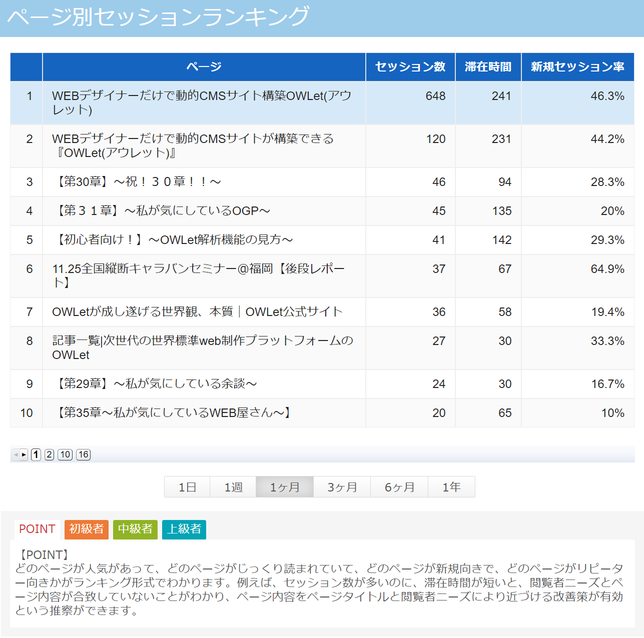Click stay time value 142
This screenshot has height=638, width=644.
click(502, 240)
